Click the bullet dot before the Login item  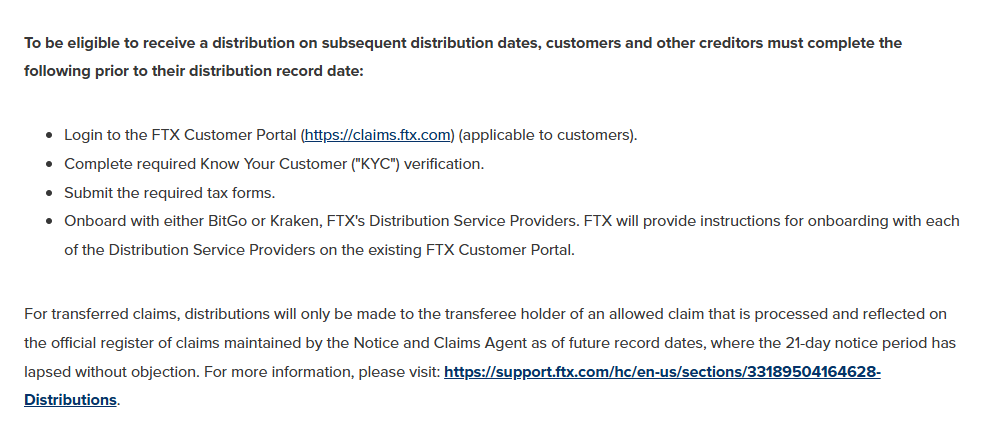pyautogui.click(x=49, y=135)
